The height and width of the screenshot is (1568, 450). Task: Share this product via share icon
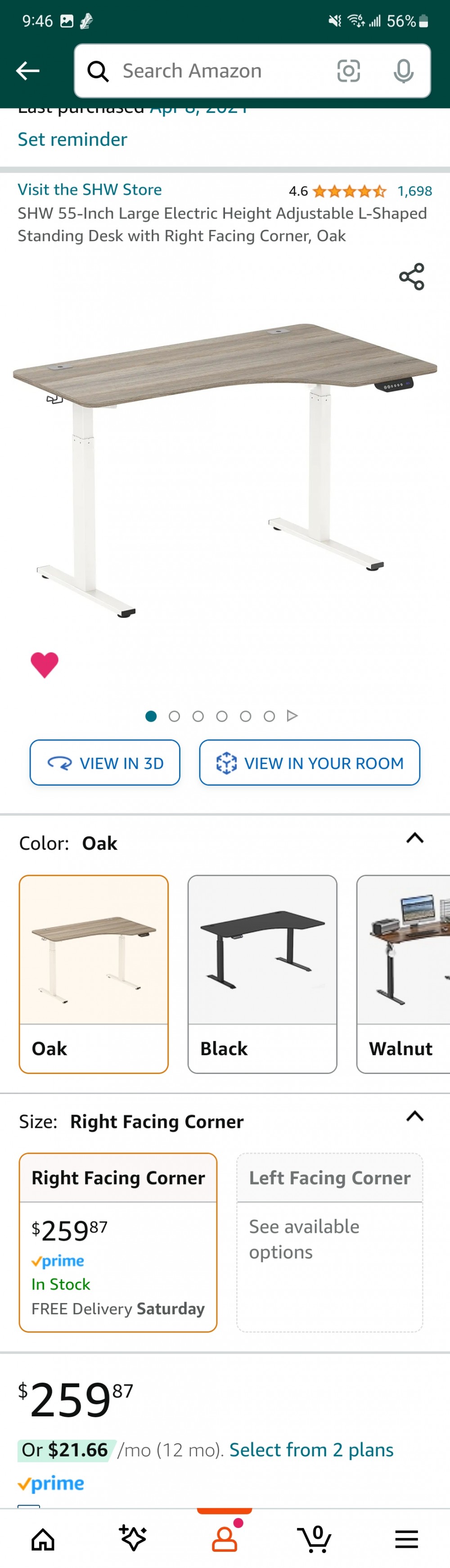[x=412, y=277]
